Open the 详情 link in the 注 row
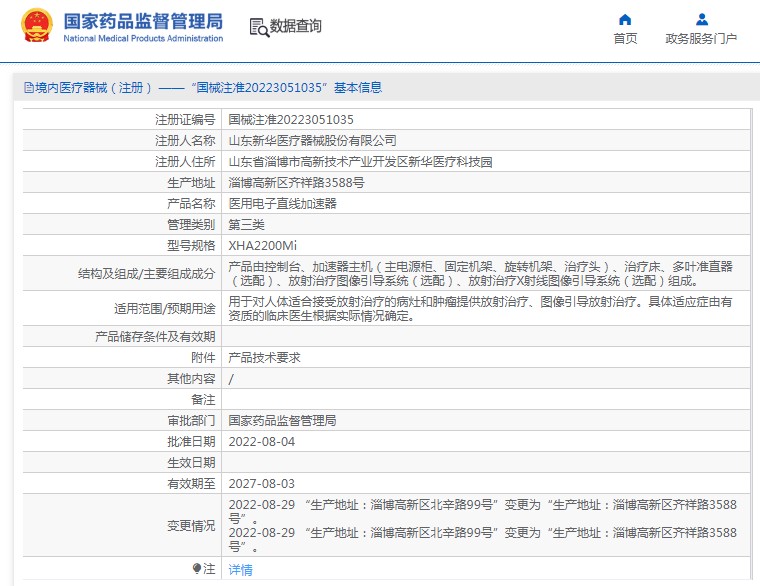The width and height of the screenshot is (760, 586). 240,570
